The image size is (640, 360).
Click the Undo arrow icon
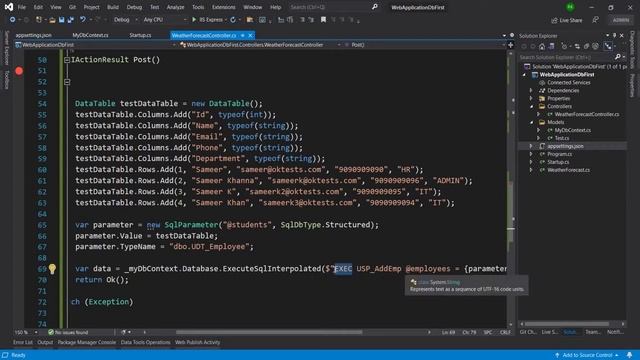[83, 20]
